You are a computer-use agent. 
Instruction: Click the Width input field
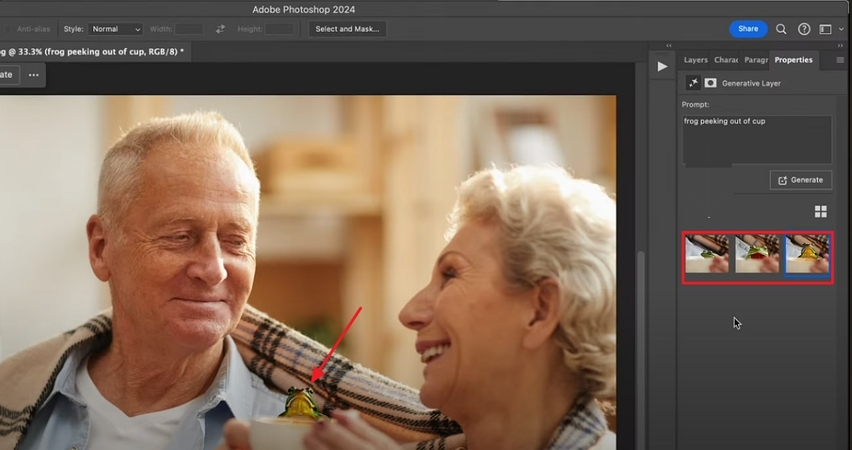[189, 29]
